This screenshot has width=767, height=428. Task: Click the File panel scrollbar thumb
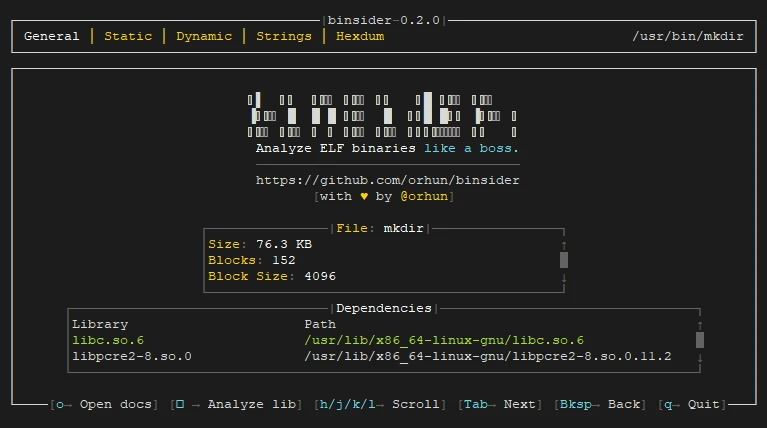tap(564, 260)
